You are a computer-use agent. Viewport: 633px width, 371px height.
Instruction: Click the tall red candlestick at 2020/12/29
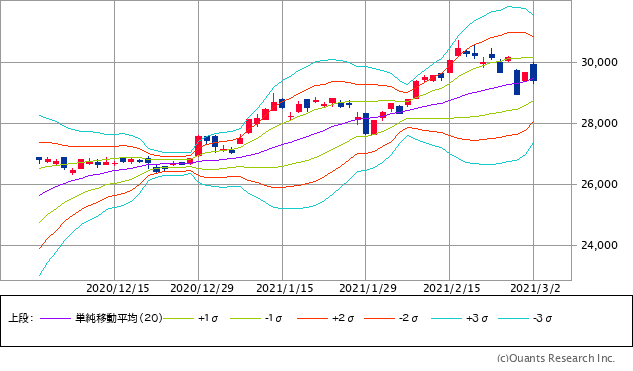[x=198, y=146]
